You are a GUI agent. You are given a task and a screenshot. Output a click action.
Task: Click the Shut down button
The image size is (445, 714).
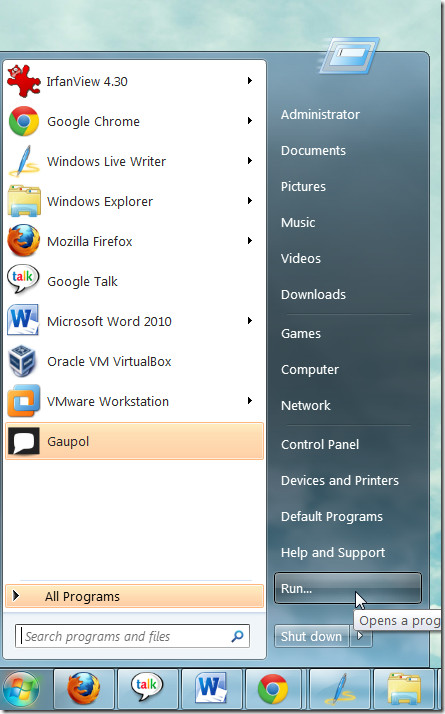(312, 636)
